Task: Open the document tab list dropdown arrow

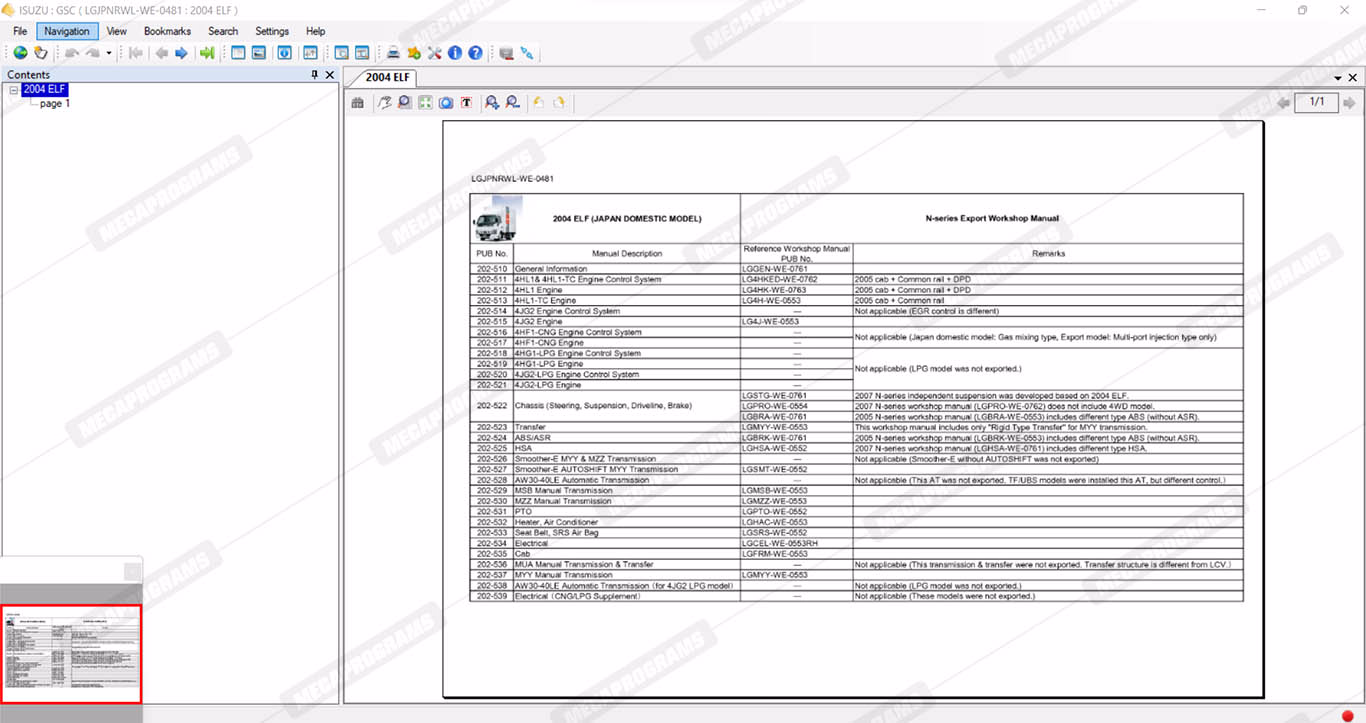Action: (x=1339, y=78)
